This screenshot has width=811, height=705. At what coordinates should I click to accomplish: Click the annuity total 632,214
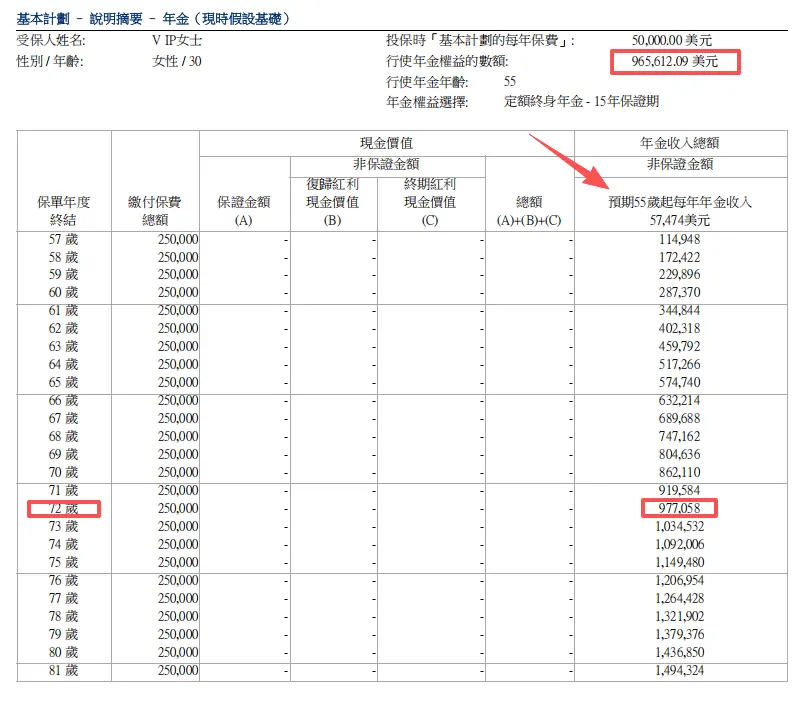tap(680, 401)
